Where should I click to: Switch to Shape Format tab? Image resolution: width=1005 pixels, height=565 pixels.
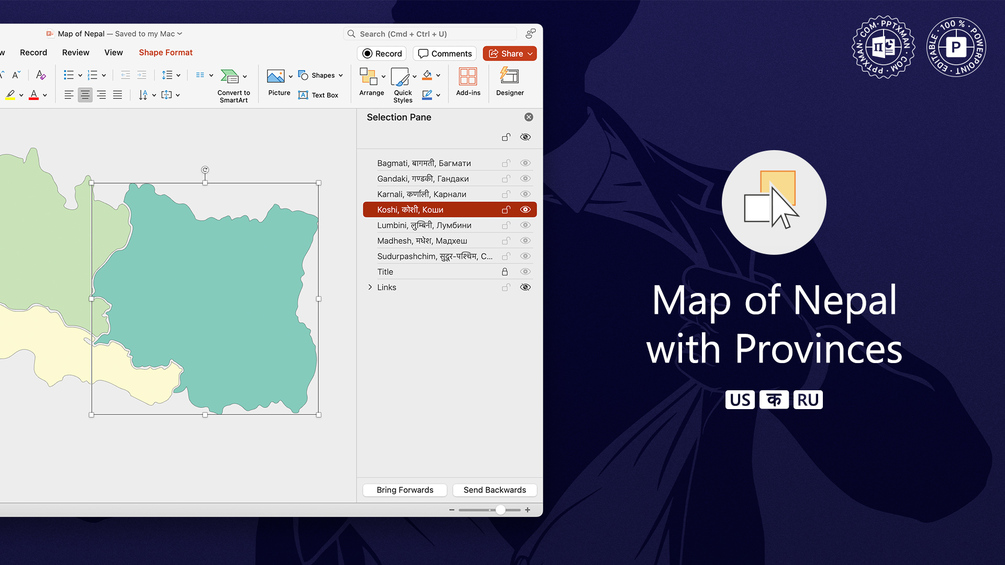tap(165, 53)
